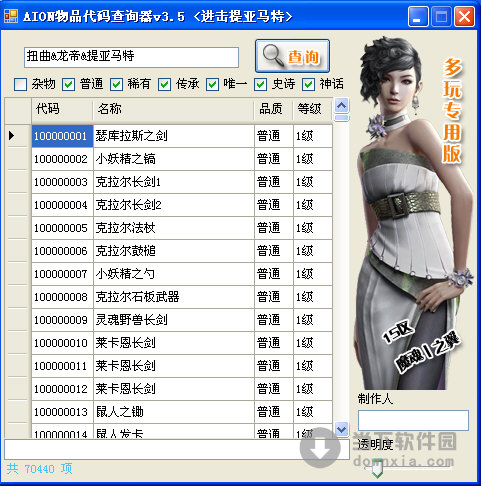Click name cell 鼠人之锄
481x486 pixels.
[174, 412]
